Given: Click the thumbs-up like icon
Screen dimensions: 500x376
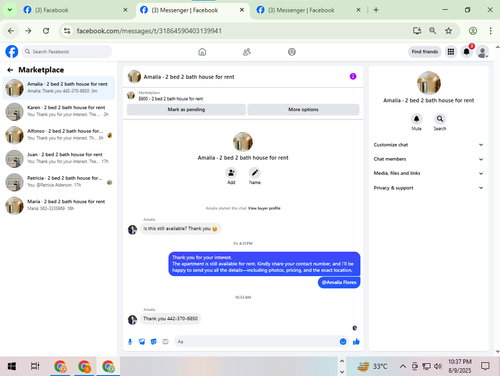Looking at the screenshot, I should tap(356, 341).
